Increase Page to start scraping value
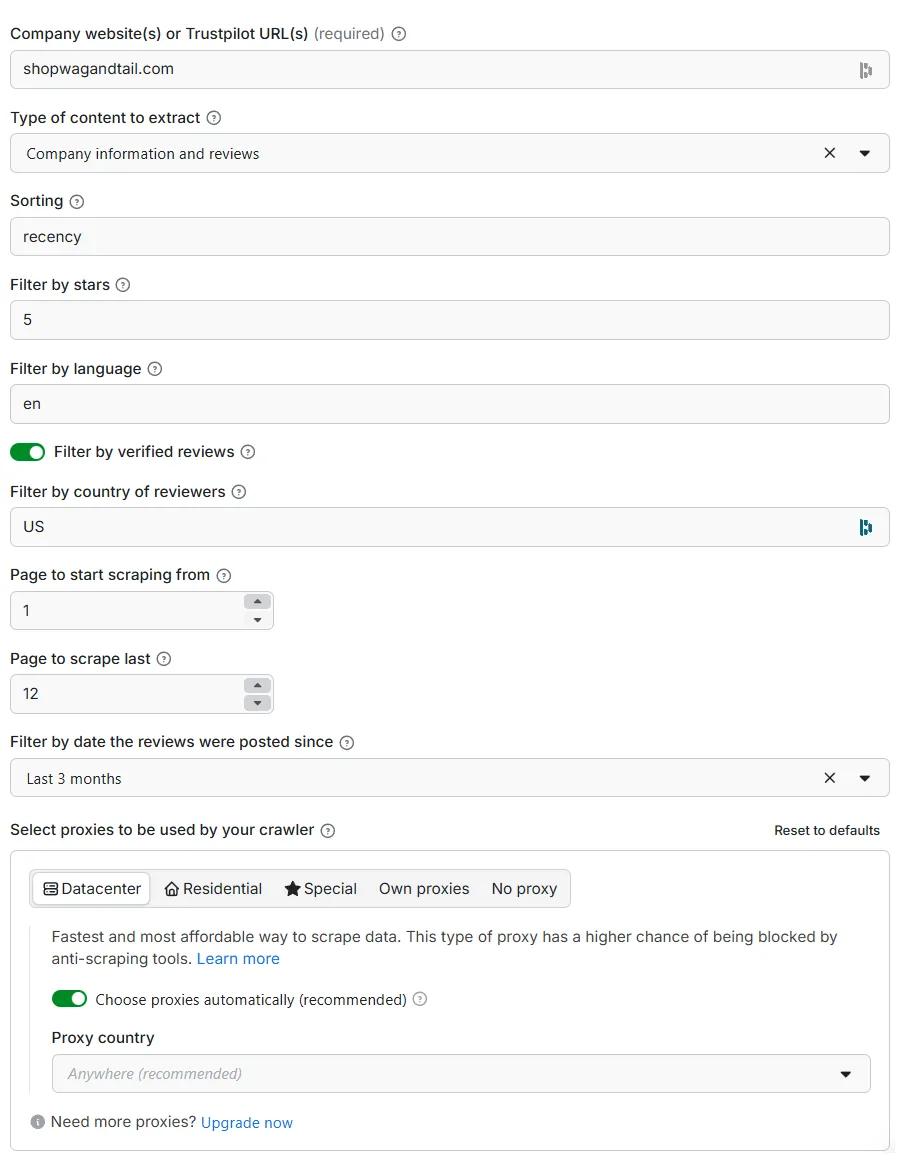 (257, 599)
